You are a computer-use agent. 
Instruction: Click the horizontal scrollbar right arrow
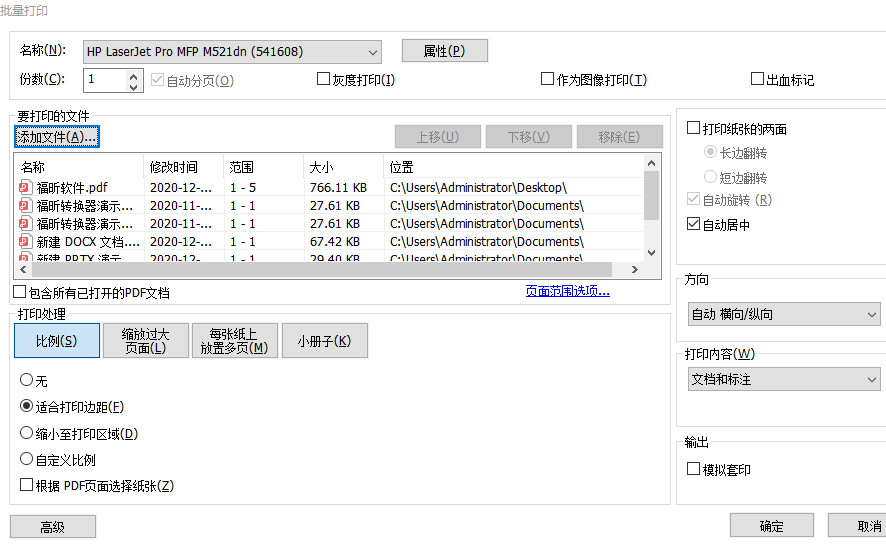point(635,270)
